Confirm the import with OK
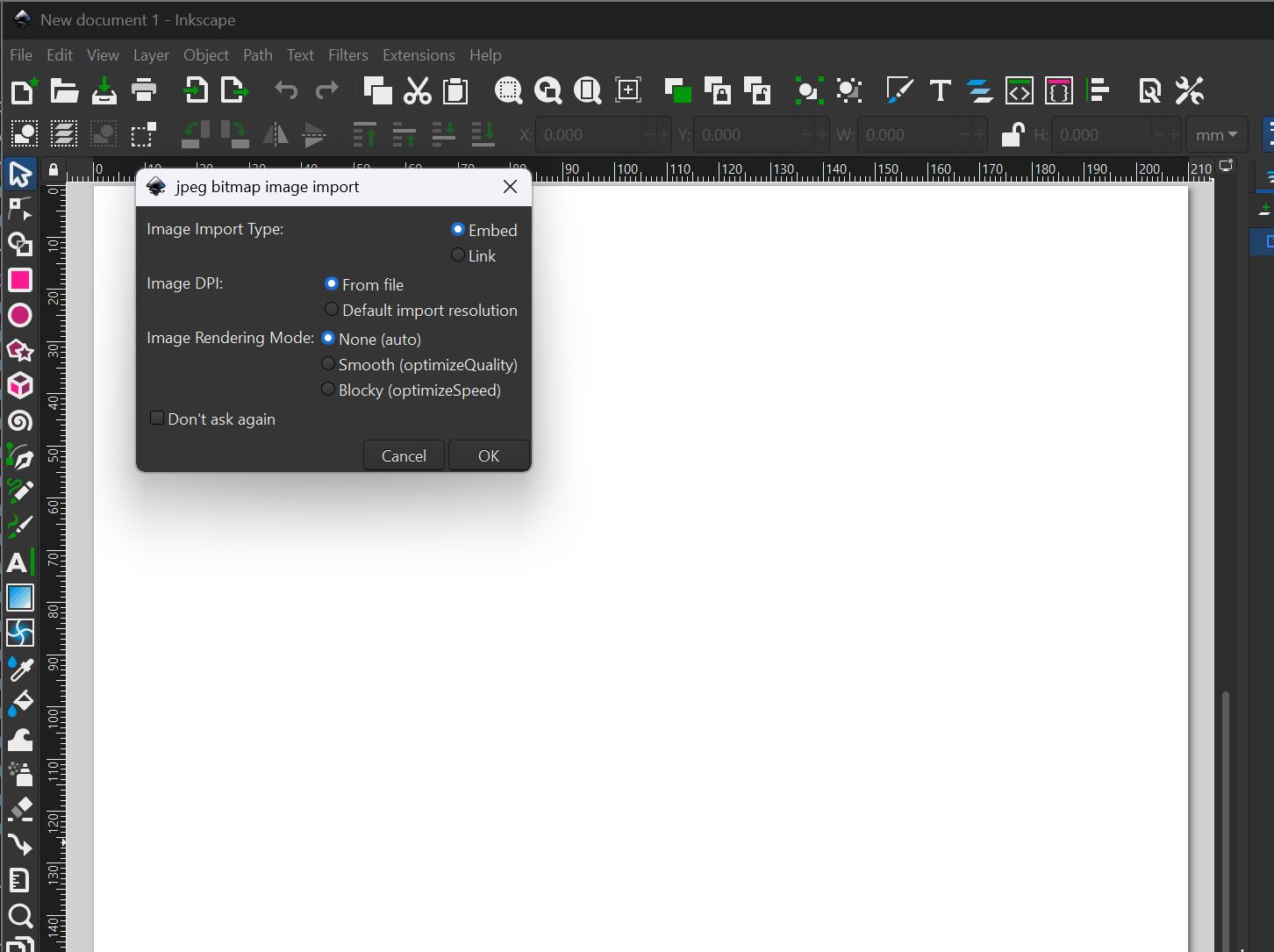The height and width of the screenshot is (952, 1274). [488, 455]
